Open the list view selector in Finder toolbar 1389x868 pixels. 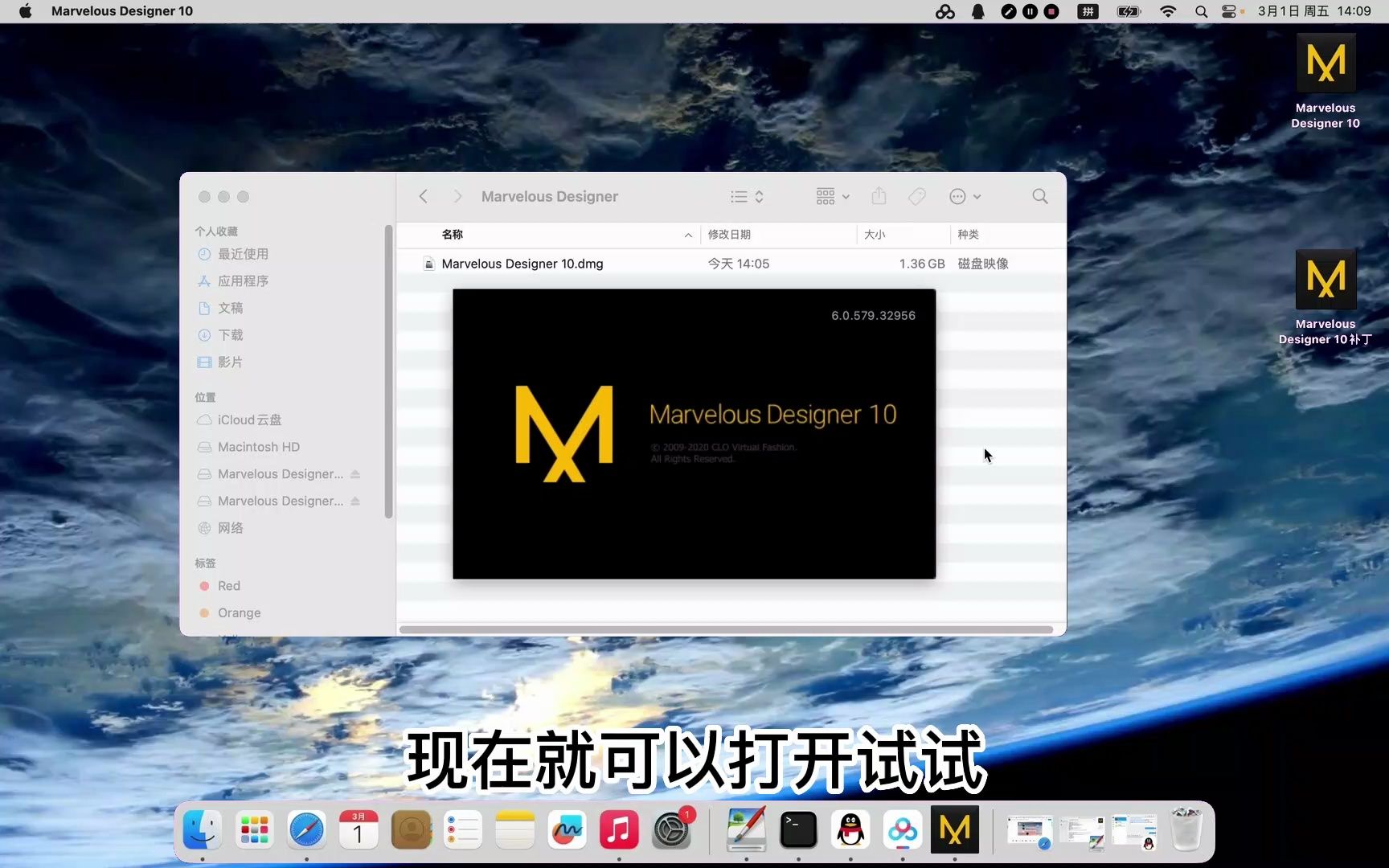click(747, 196)
